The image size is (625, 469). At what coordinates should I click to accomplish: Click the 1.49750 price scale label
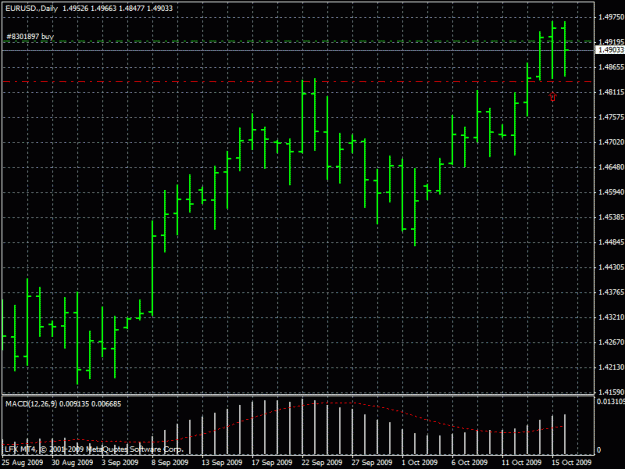[x=611, y=17]
